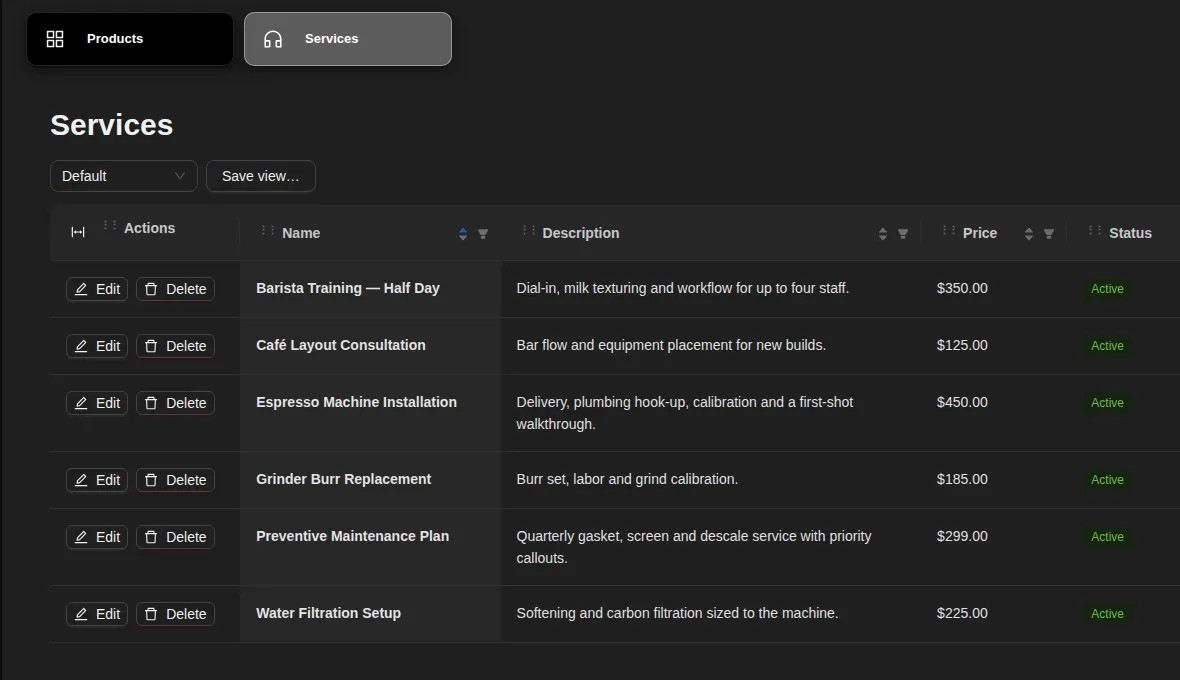Edit the Espresso Machine Installation row
1180x680 pixels.
pyautogui.click(x=97, y=403)
